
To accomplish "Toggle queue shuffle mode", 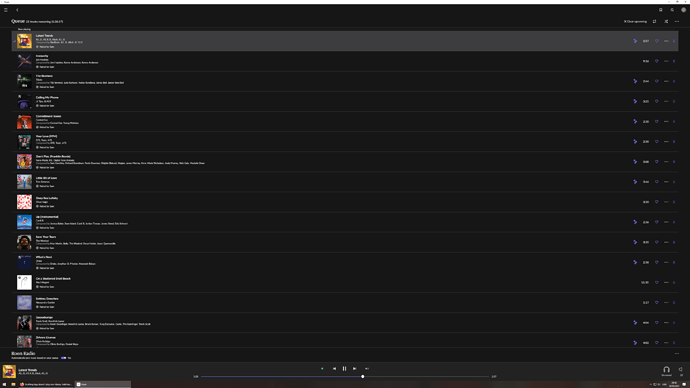I will [666, 21].
